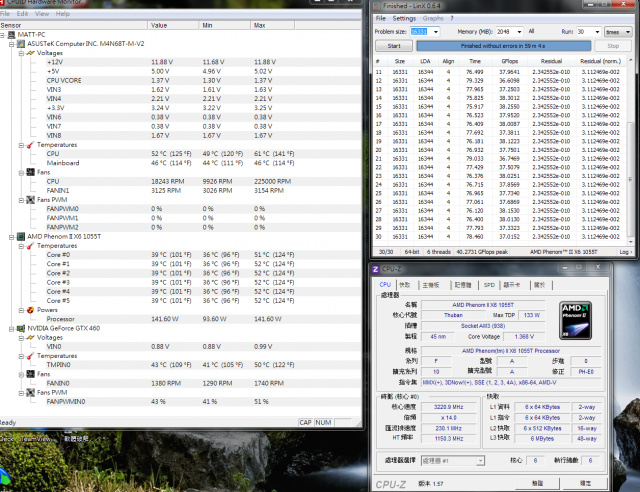Select the Mainboard temperature row
This screenshot has width=640, height=492.
(180, 163)
